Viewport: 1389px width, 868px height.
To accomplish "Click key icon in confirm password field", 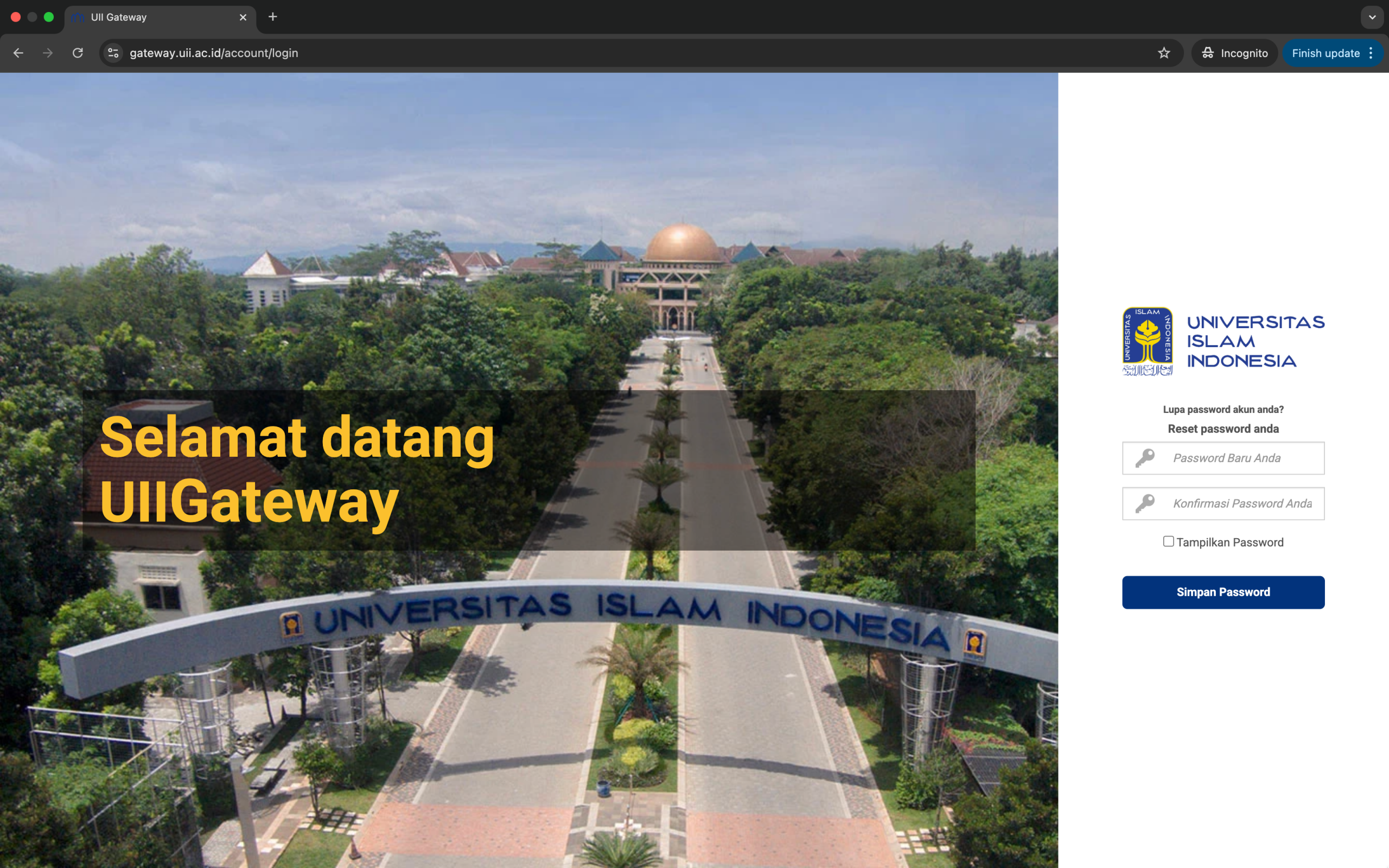I will point(1145,503).
